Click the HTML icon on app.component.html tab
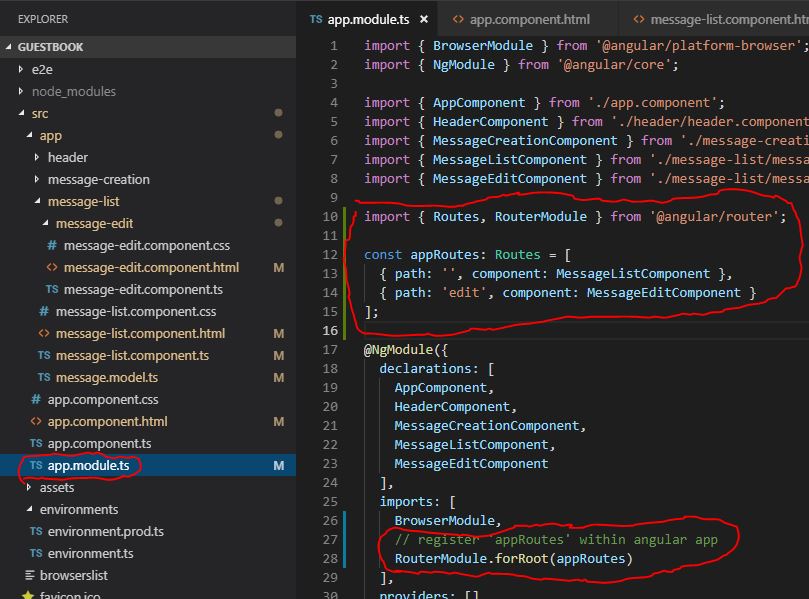Image resolution: width=809 pixels, height=599 pixels. pos(457,20)
